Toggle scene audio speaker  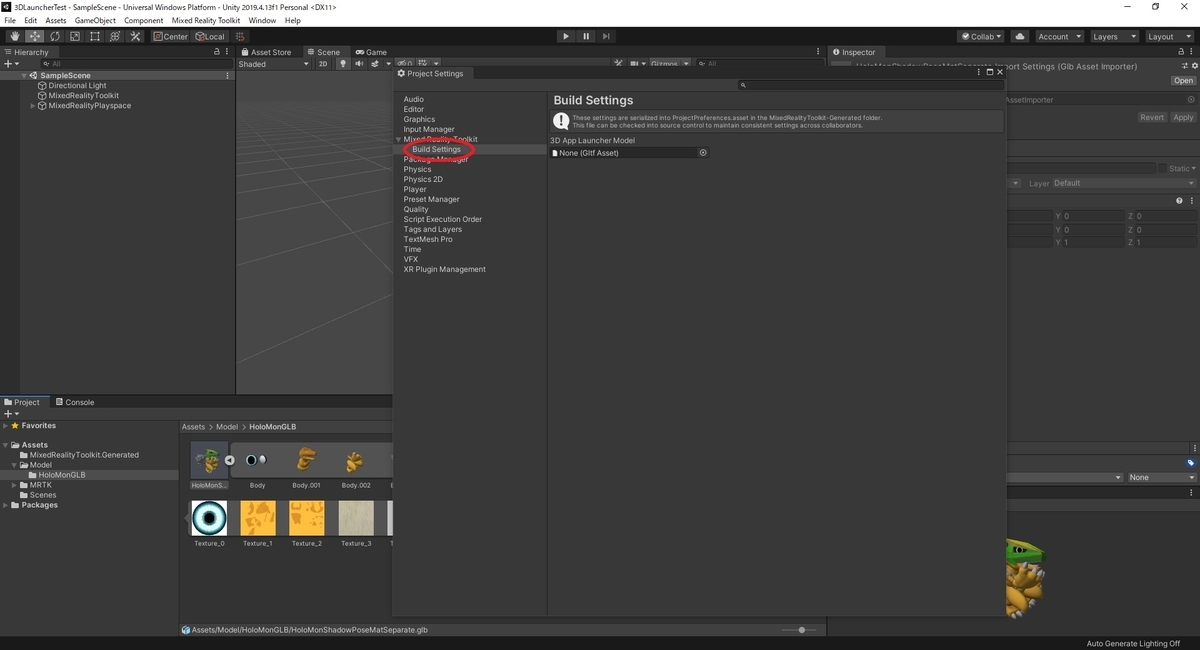(x=358, y=64)
